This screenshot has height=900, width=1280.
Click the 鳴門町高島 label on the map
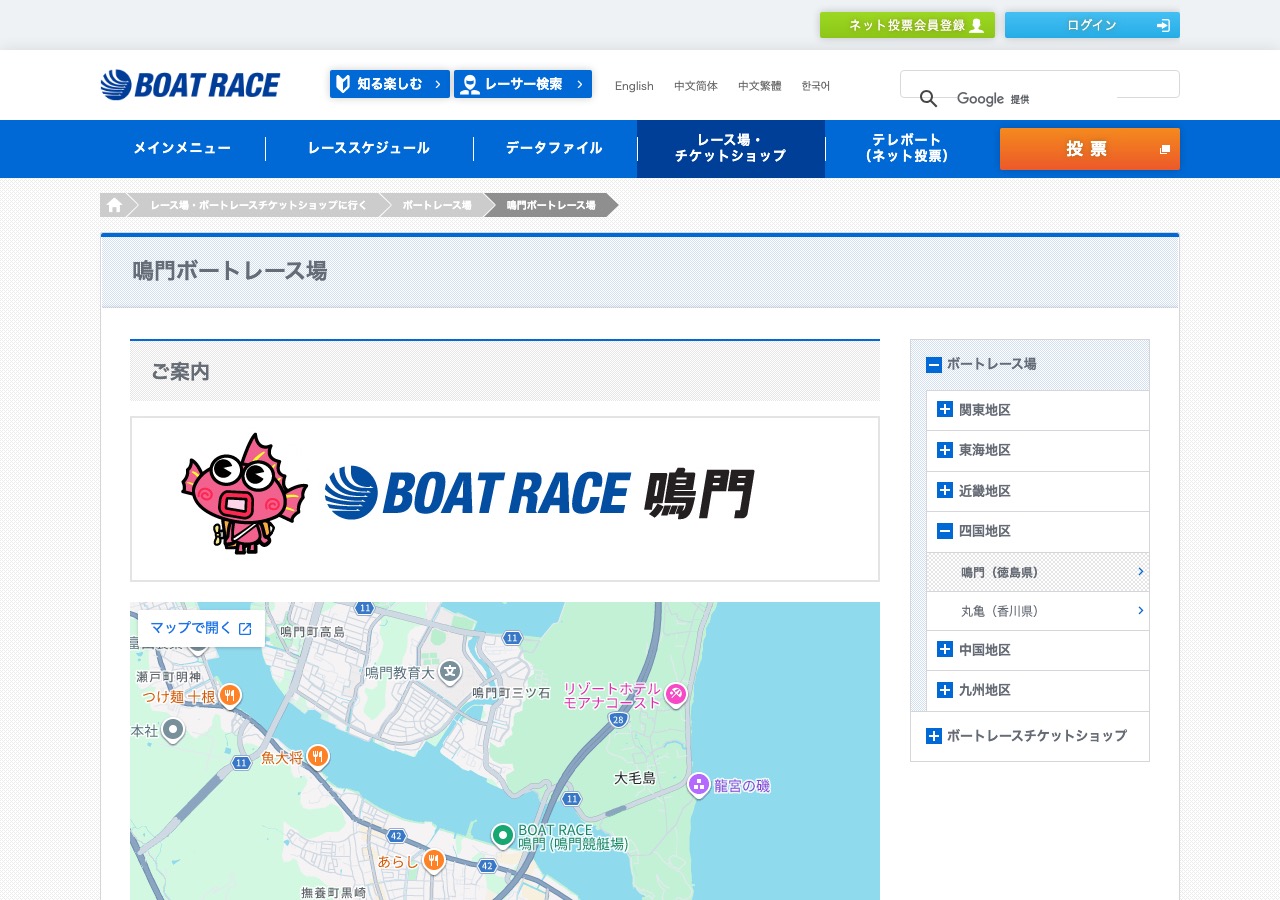[x=312, y=631]
